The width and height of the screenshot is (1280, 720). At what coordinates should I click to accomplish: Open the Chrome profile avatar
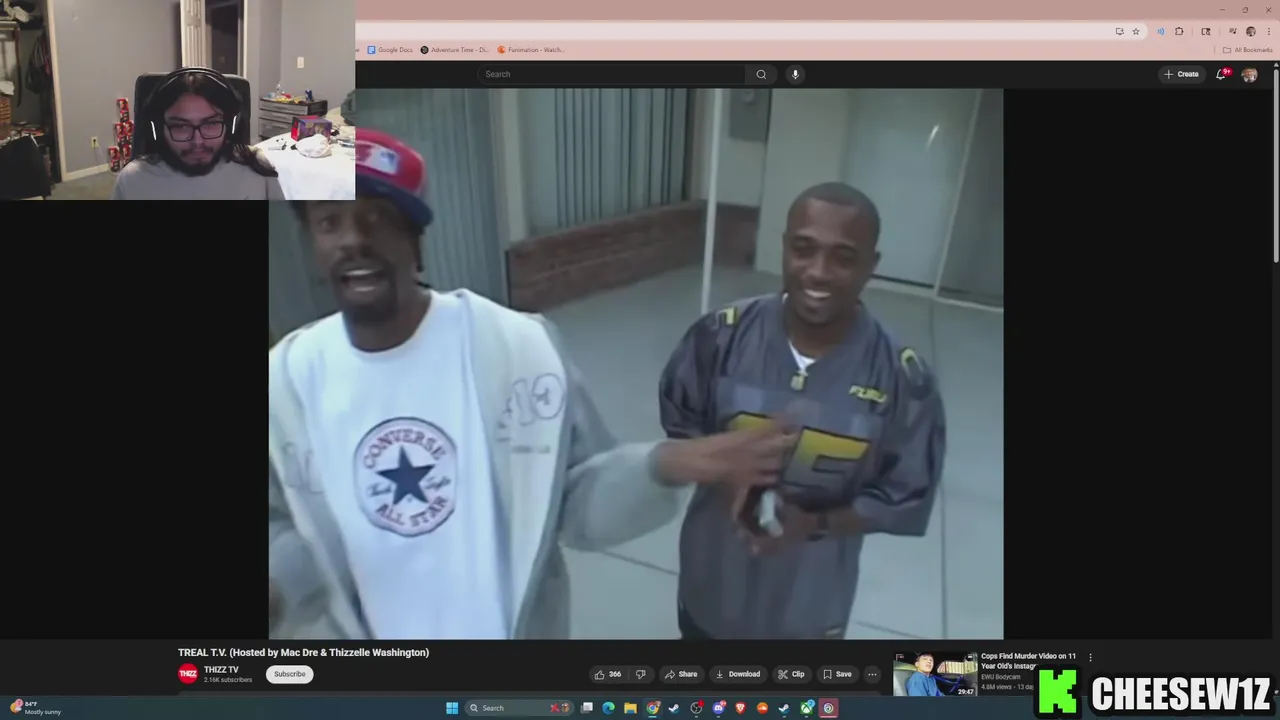1251,31
